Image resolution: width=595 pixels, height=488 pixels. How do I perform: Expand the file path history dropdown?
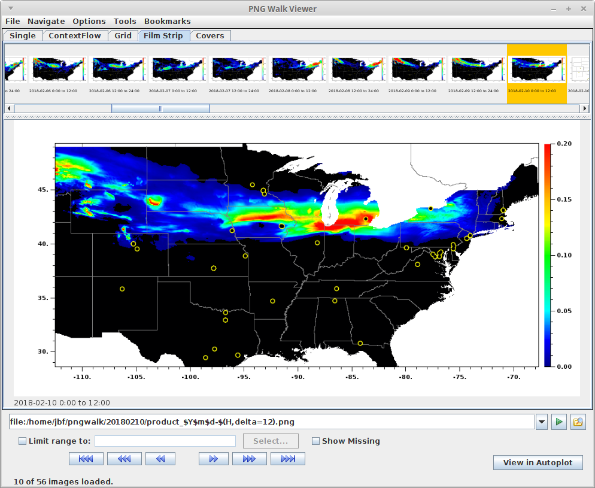point(541,422)
